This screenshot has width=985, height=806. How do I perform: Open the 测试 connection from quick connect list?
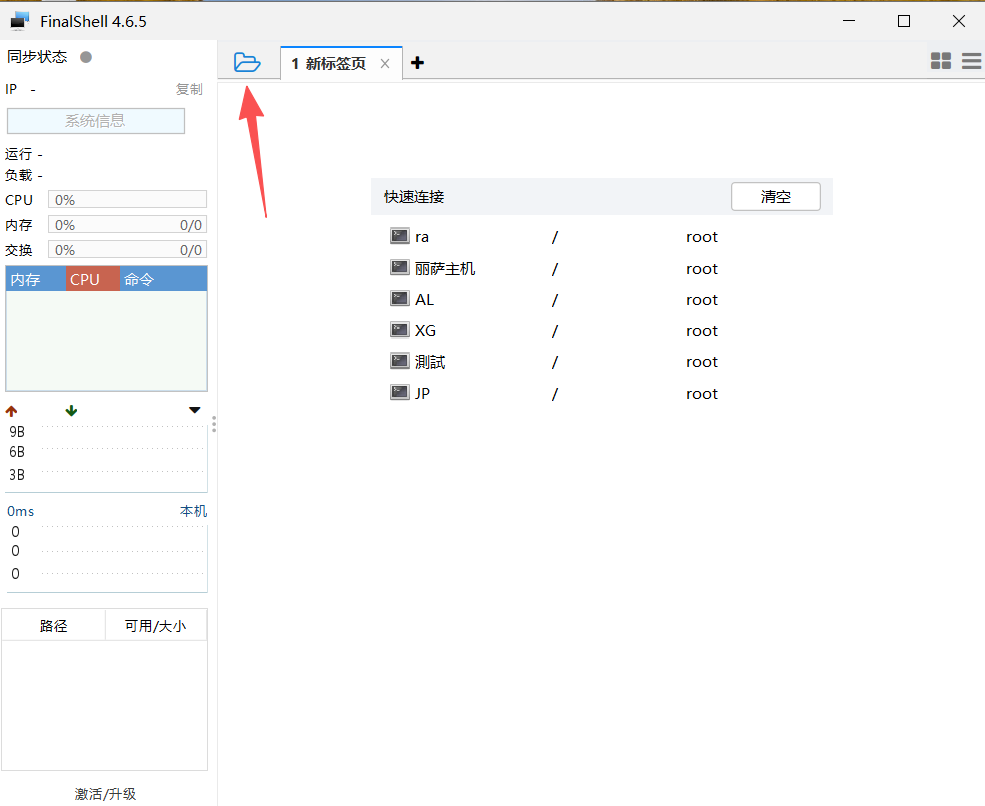(430, 361)
